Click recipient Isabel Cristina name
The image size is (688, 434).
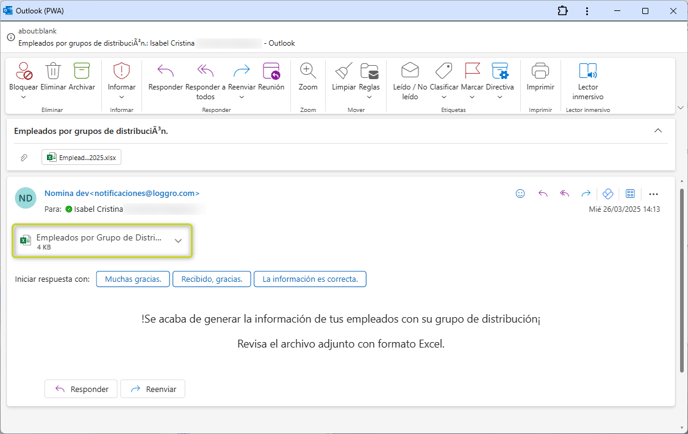click(98, 209)
